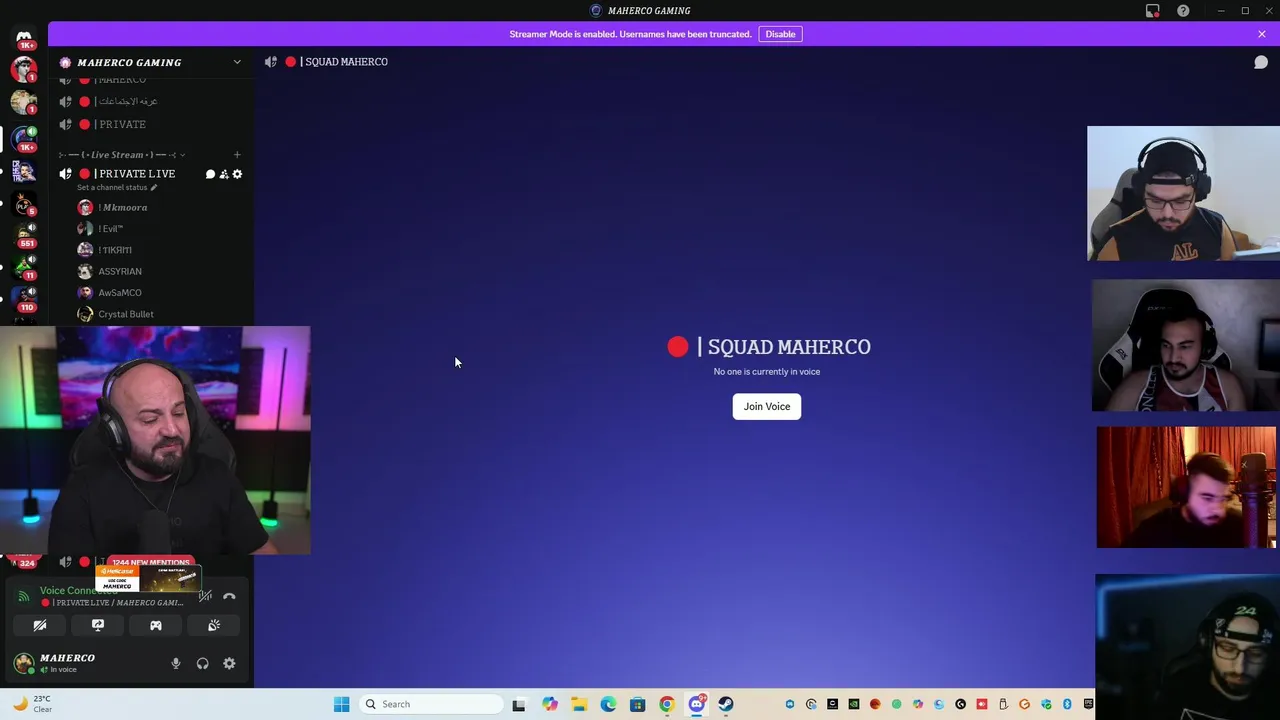Open the weather widget showing 23°C

tap(31, 704)
